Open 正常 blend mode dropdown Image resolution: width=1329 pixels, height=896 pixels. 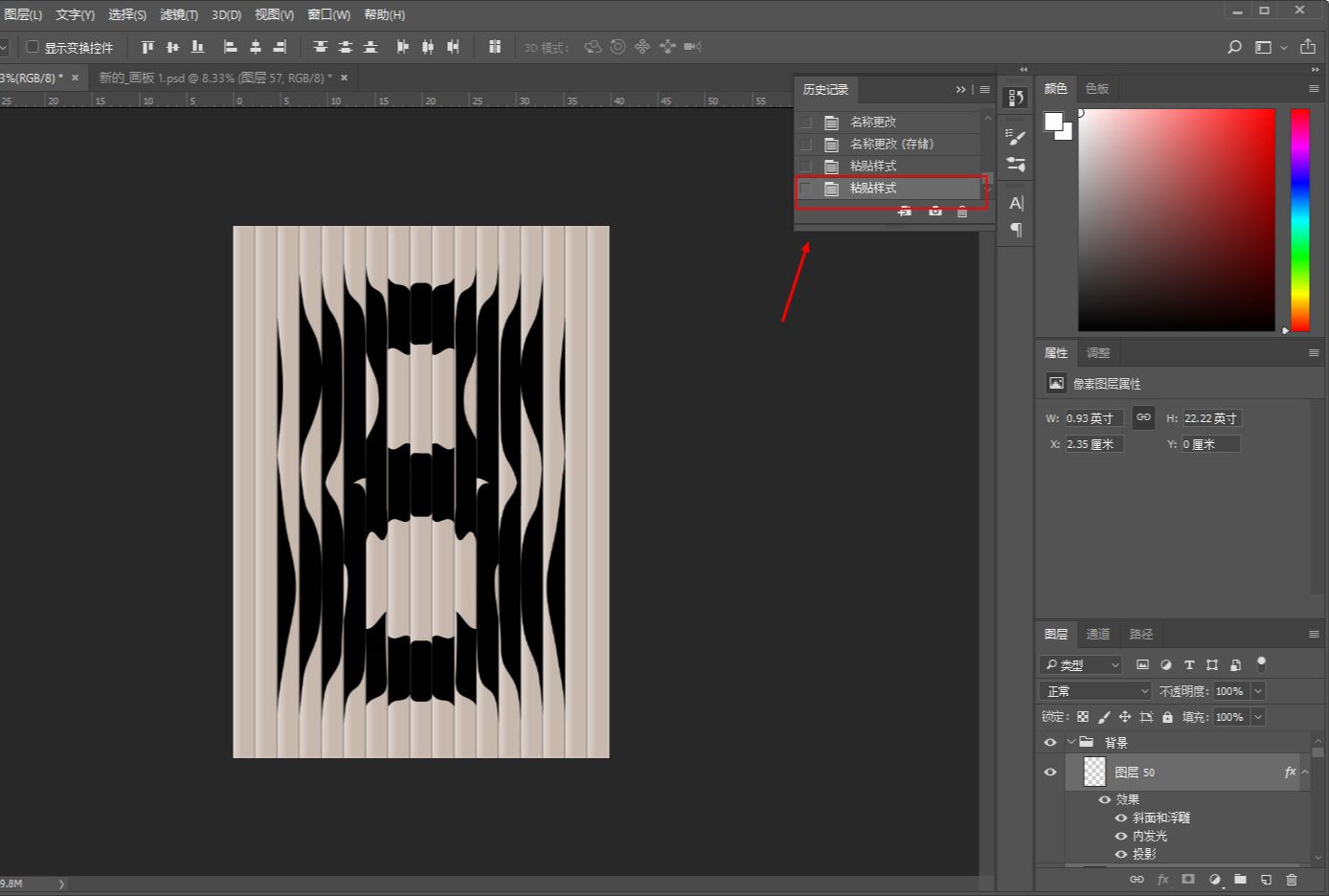(1095, 690)
